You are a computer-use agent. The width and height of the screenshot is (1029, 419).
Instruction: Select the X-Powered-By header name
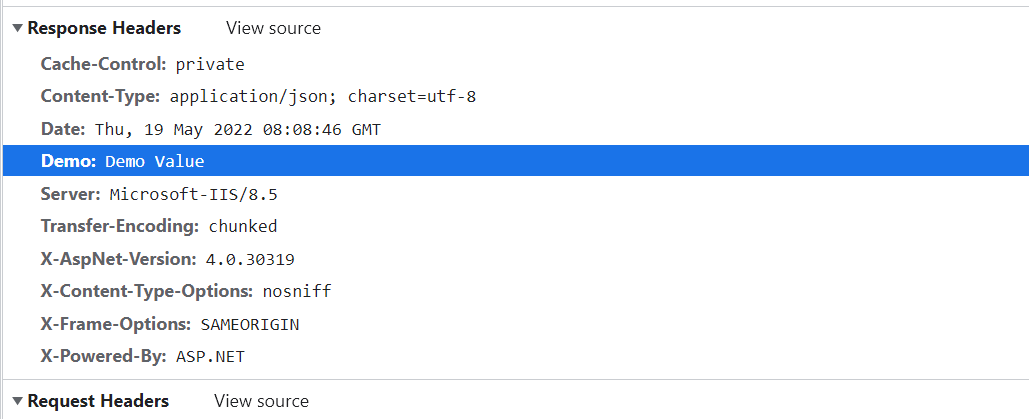point(104,357)
